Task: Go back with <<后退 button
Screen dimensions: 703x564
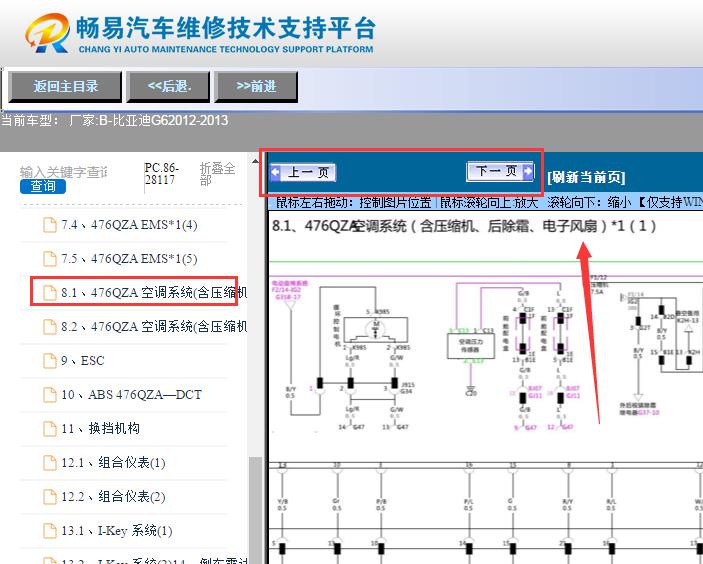Action: [169, 87]
